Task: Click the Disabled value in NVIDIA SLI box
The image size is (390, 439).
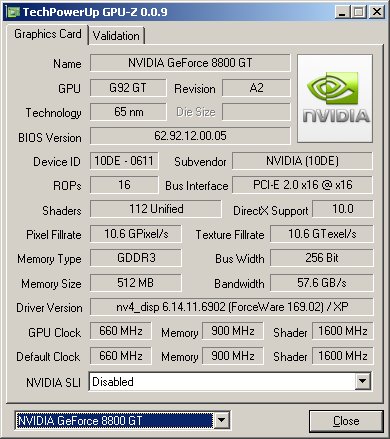Action: [x=113, y=382]
